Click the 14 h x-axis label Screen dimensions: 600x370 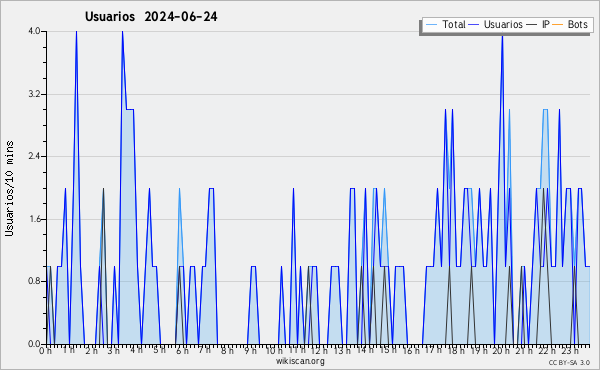point(365,351)
